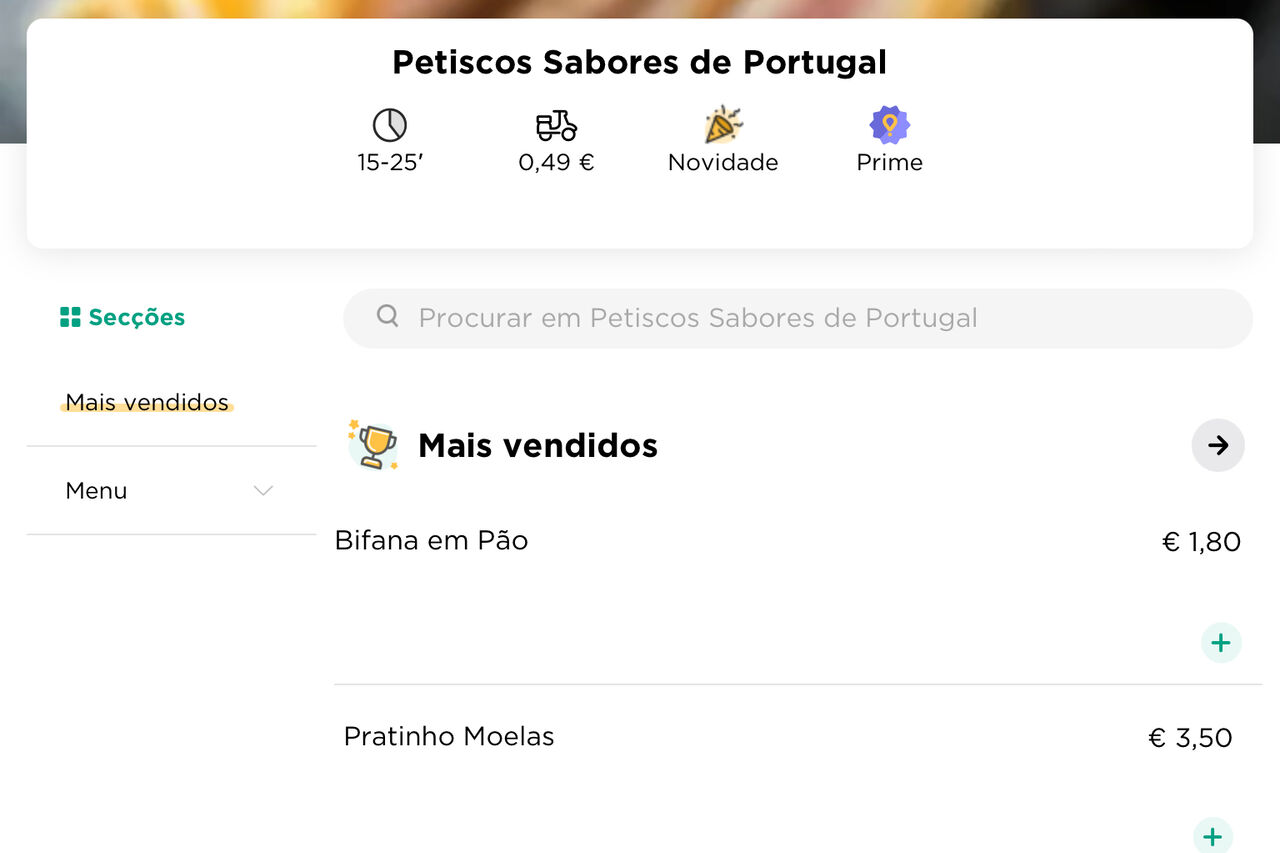Select Menu in the left navigation
Screen dimensions: 1280x853
click(96, 491)
